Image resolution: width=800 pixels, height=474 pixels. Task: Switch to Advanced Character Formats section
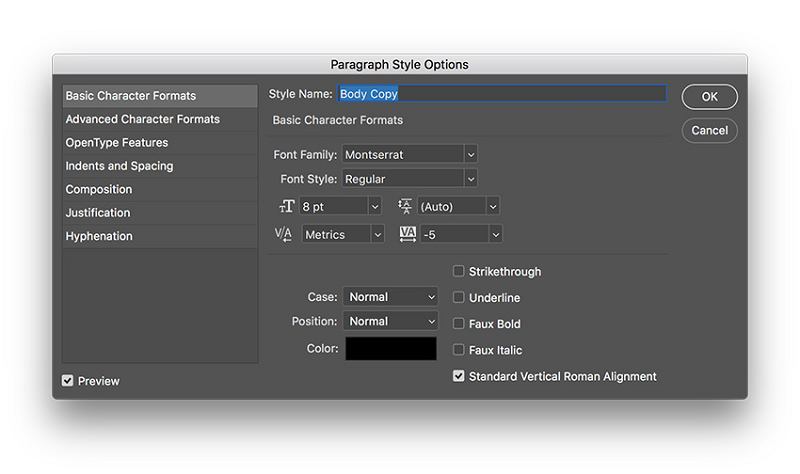pyautogui.click(x=142, y=119)
